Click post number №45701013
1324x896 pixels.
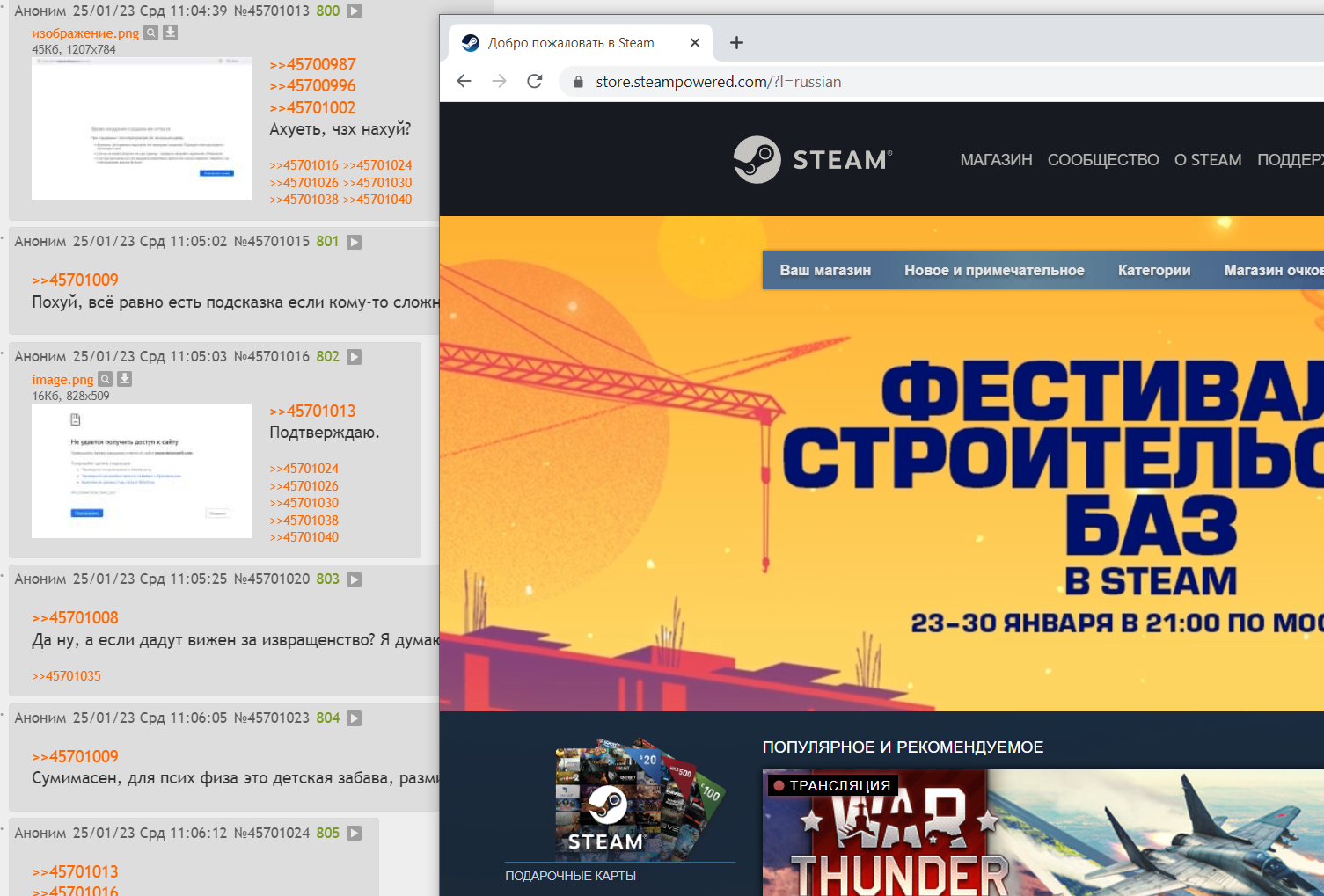point(272,11)
